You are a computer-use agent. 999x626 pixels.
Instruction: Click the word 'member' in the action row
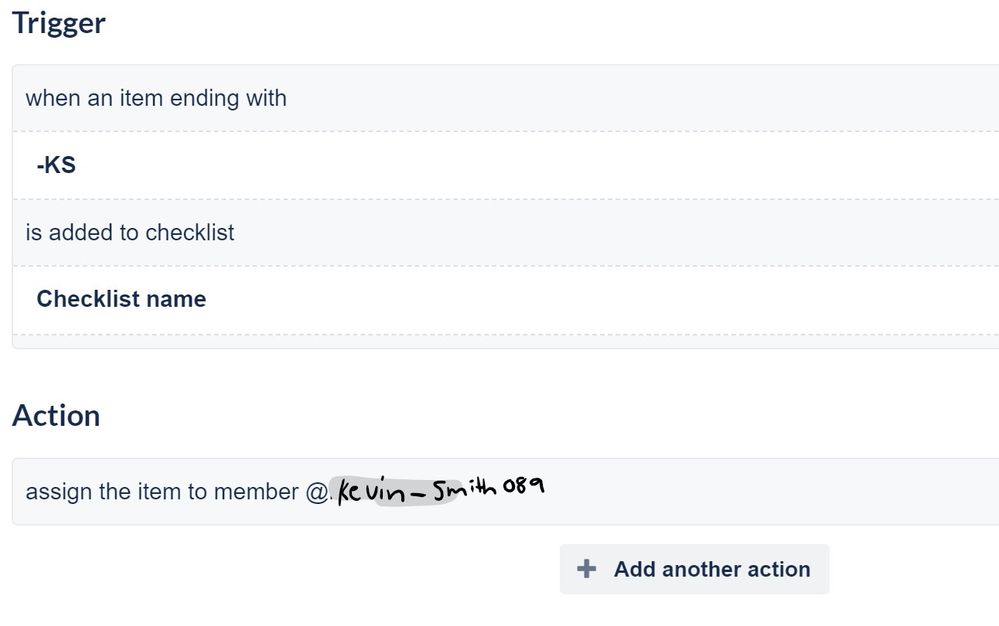pos(256,492)
